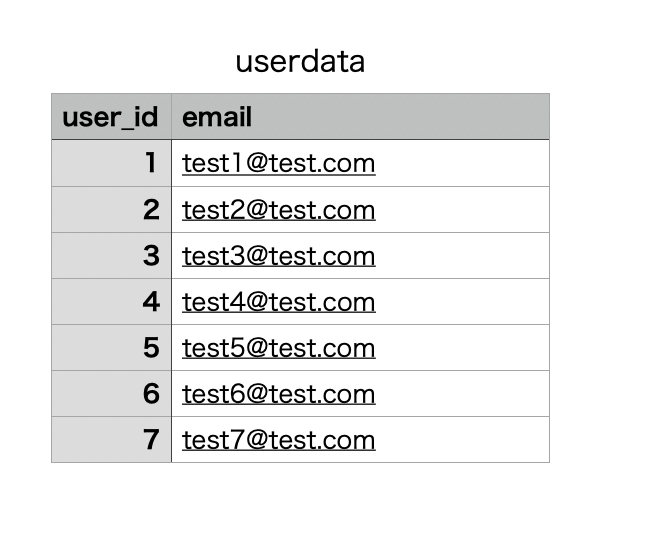Click the userdata table title
This screenshot has height=544, width=656.
point(300,62)
